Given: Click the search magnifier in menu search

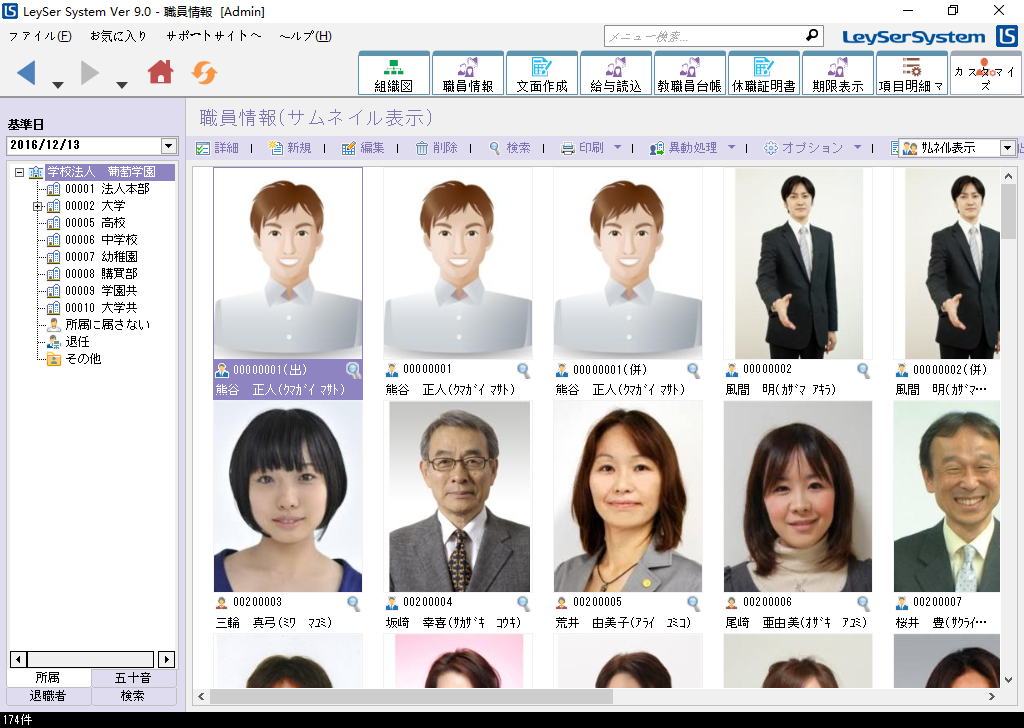Looking at the screenshot, I should [x=812, y=35].
